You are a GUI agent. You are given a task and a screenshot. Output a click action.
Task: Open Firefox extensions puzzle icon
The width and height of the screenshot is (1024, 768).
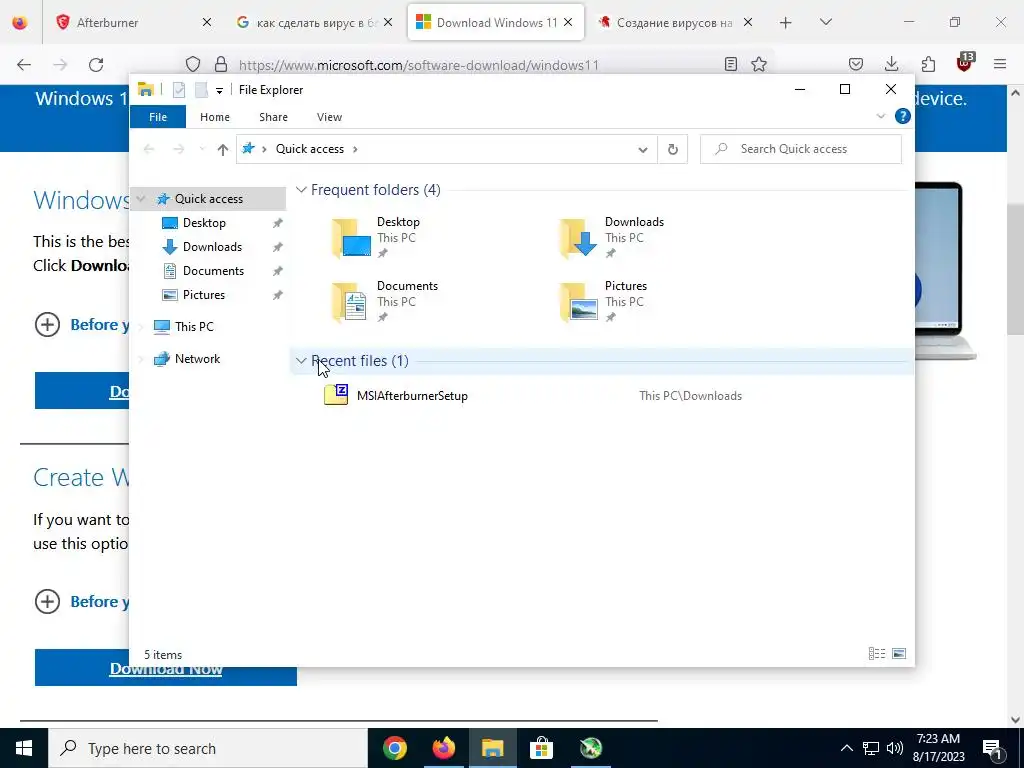click(928, 64)
